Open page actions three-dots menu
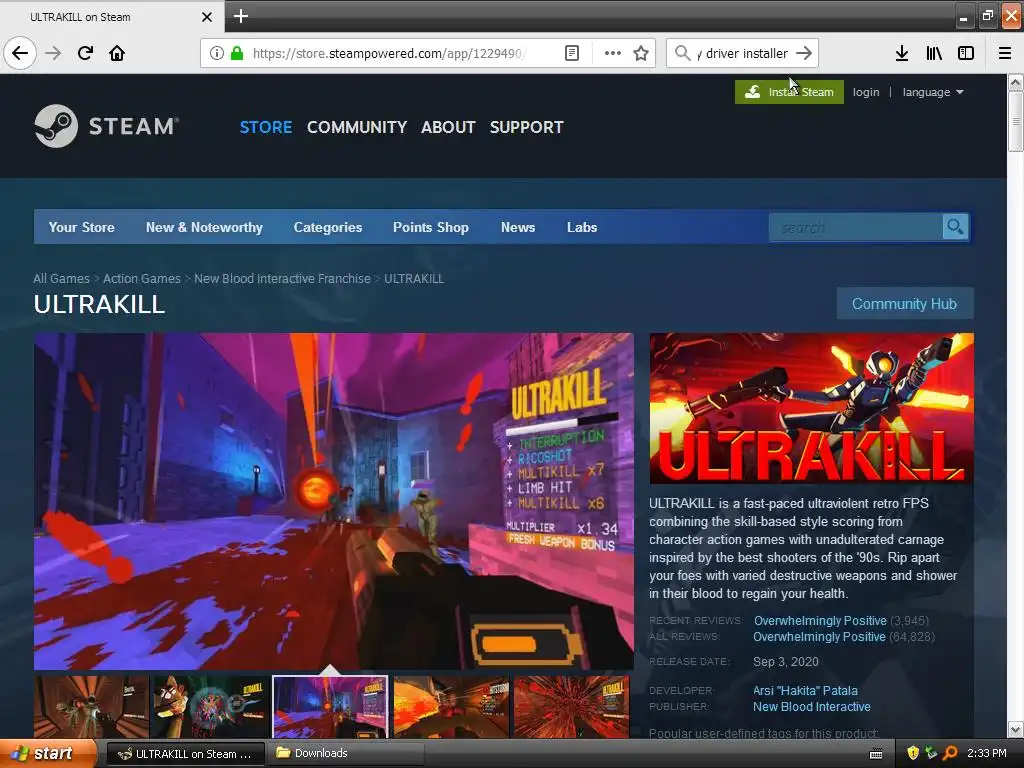 pos(613,53)
